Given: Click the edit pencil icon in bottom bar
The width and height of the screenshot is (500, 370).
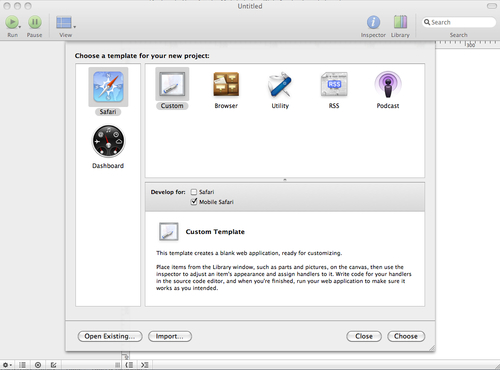Looking at the screenshot, I should coord(53,365).
